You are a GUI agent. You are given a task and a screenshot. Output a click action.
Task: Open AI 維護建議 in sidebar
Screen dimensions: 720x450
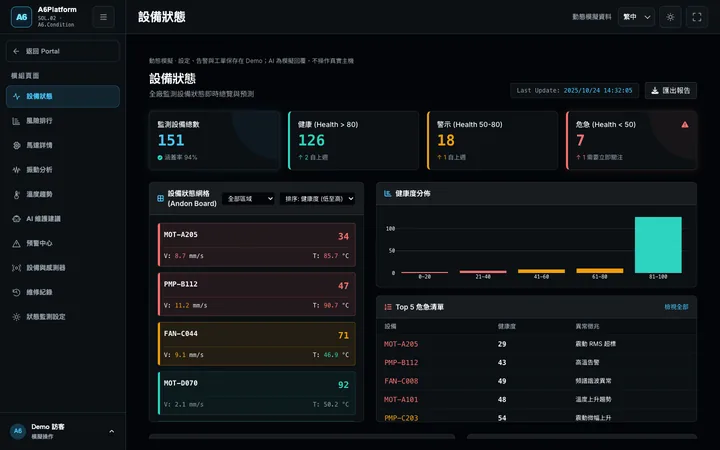tap(63, 219)
